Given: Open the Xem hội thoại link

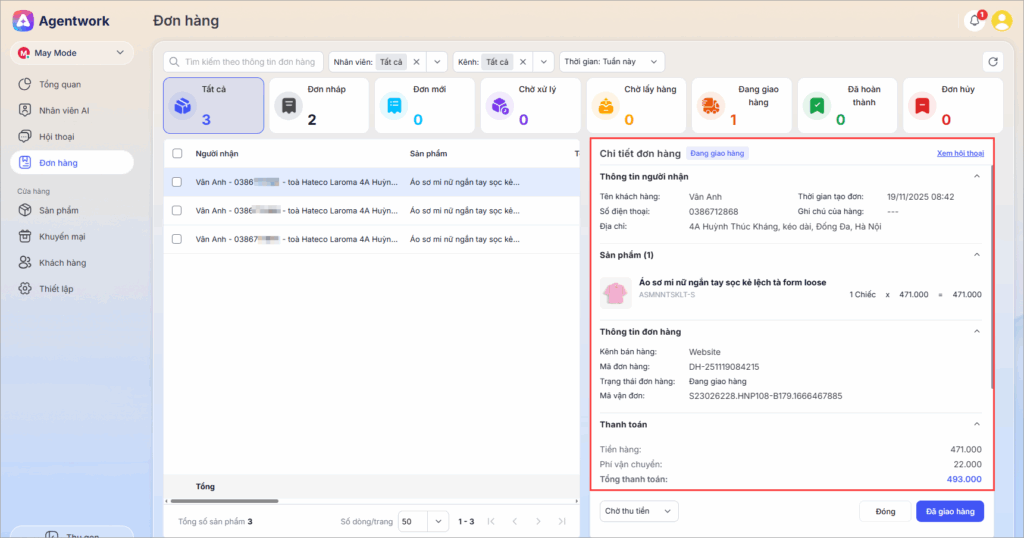Looking at the screenshot, I should click(x=960, y=153).
